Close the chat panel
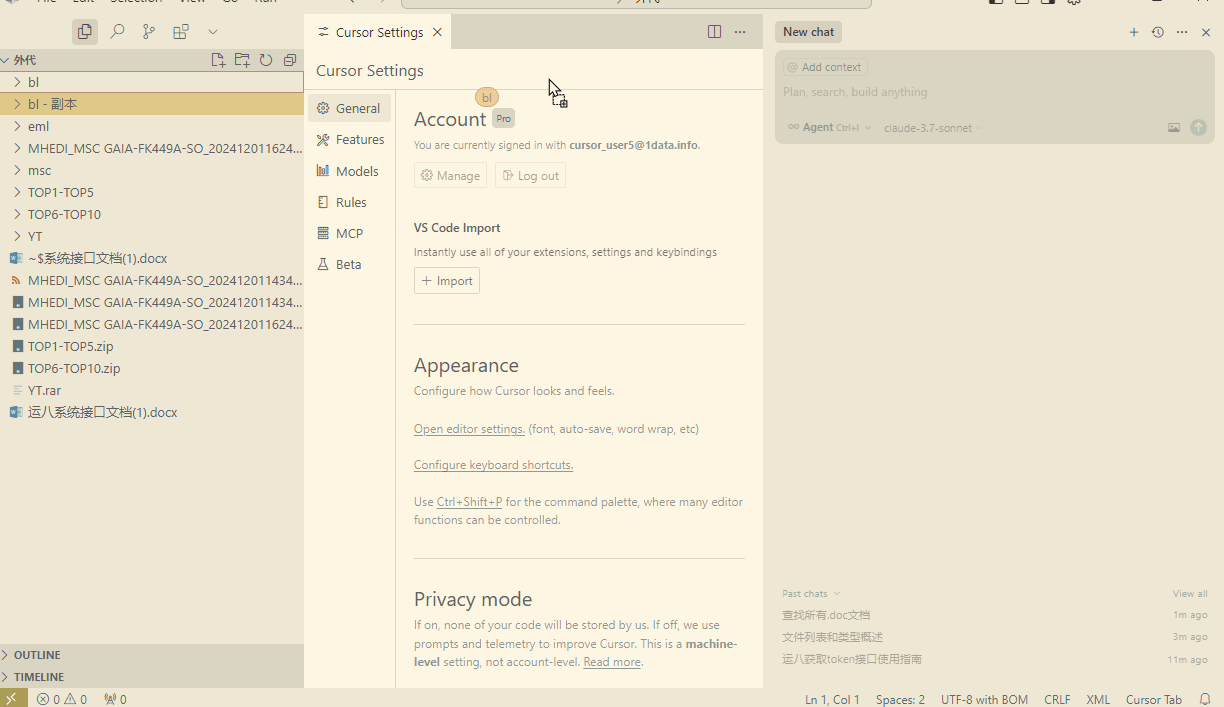The image size is (1224, 707). (1206, 32)
